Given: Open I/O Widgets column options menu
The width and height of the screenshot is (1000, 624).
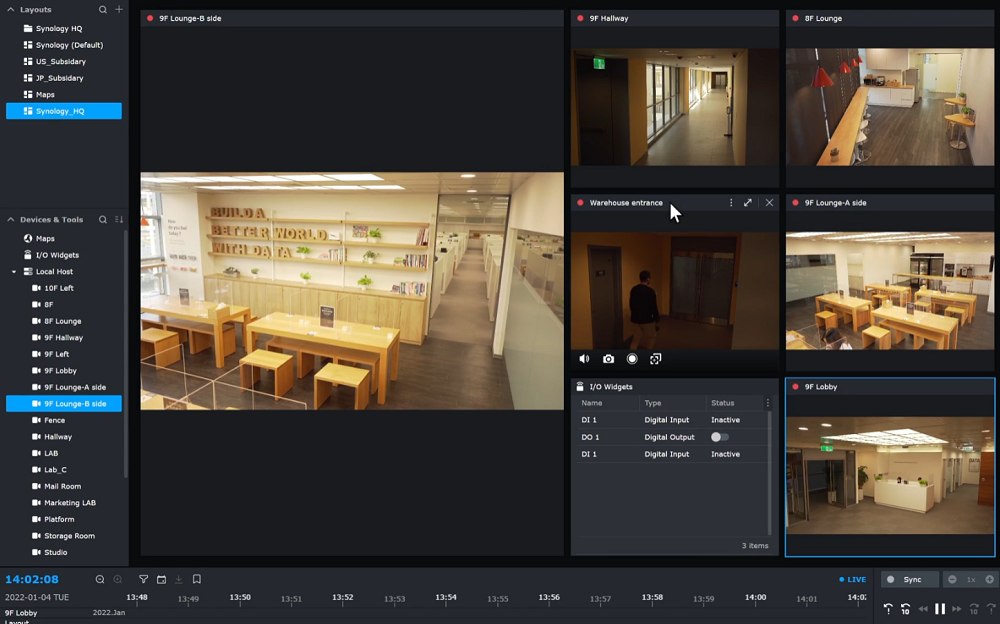Looking at the screenshot, I should (768, 403).
